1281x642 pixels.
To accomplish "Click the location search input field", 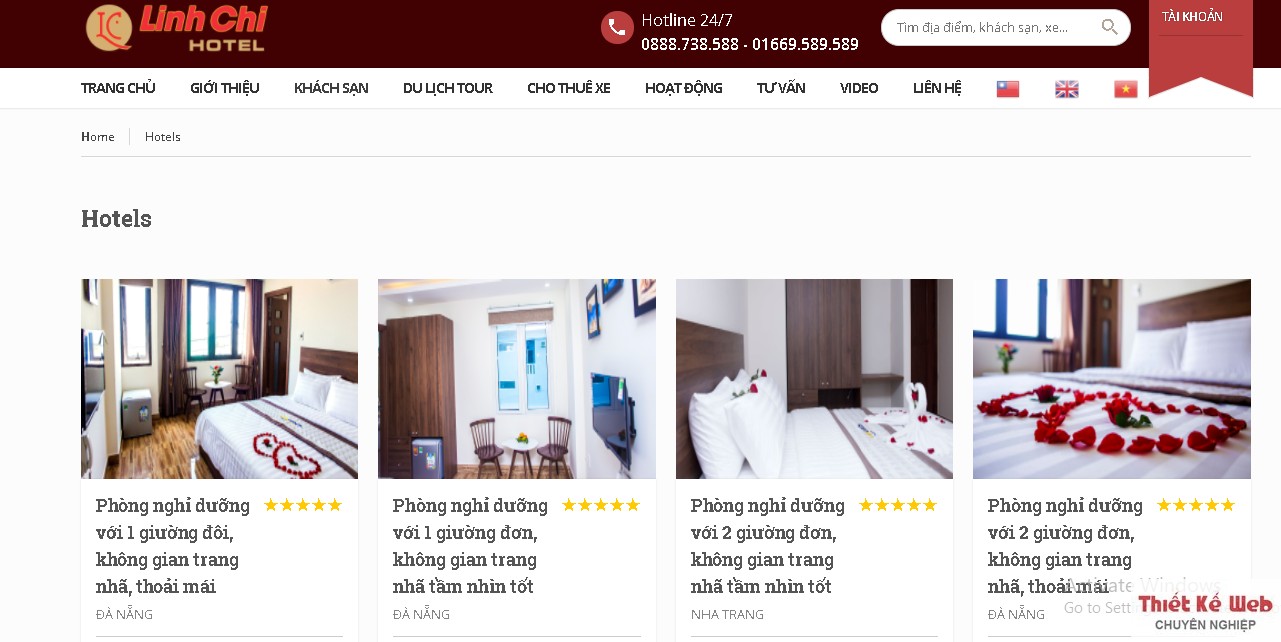I will pos(993,28).
